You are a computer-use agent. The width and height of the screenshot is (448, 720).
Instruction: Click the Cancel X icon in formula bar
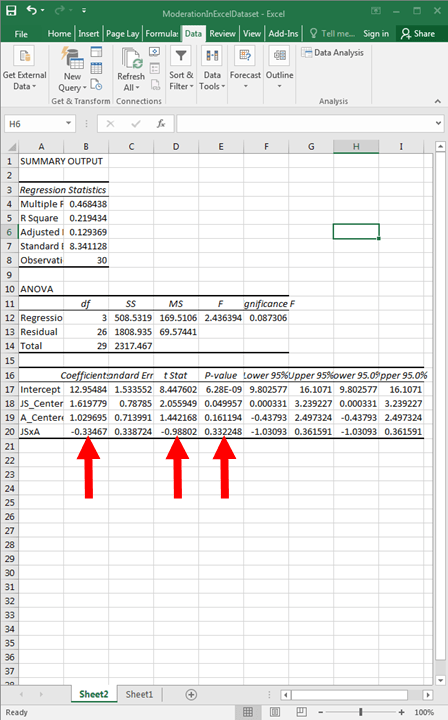110,124
